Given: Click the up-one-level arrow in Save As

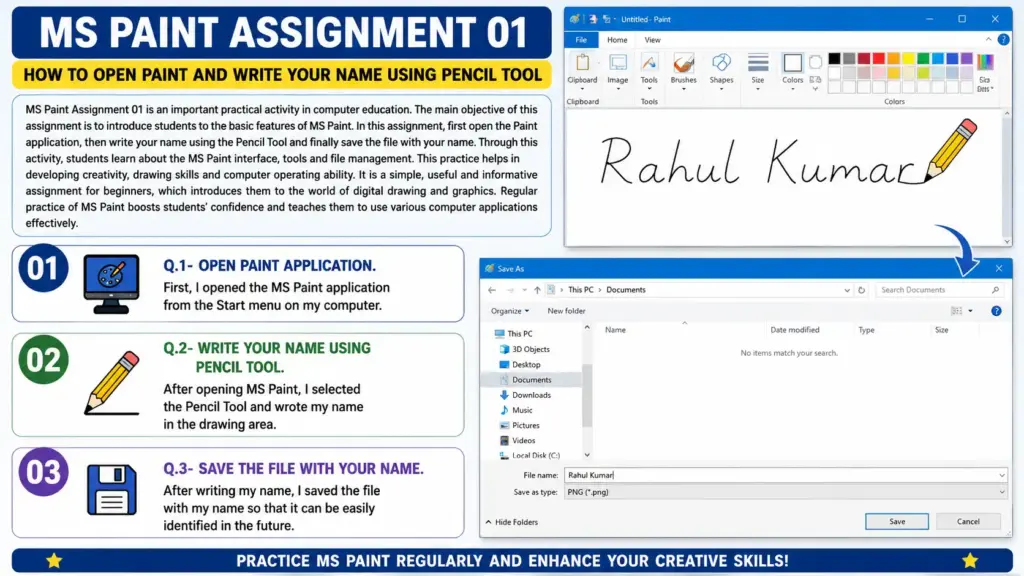Looking at the screenshot, I should click(x=537, y=290).
